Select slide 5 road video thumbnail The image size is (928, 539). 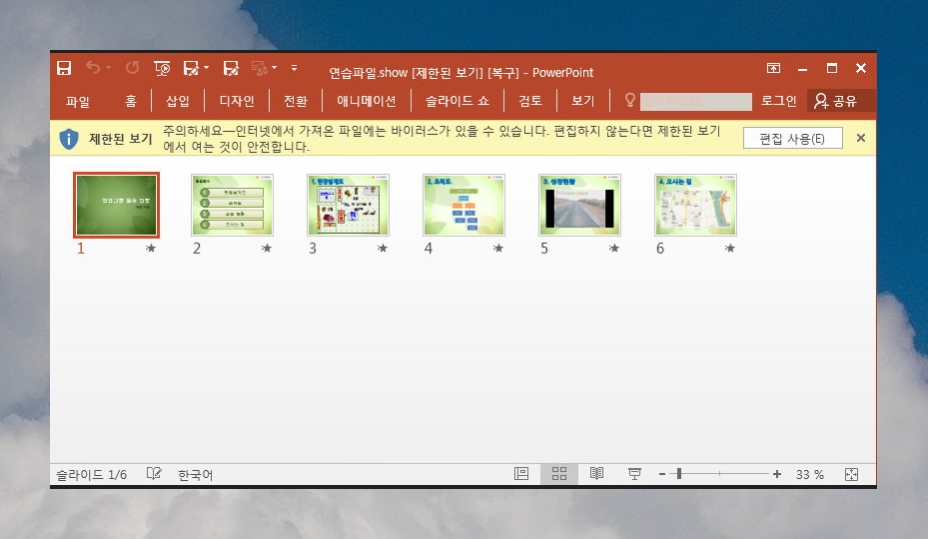[x=579, y=205]
